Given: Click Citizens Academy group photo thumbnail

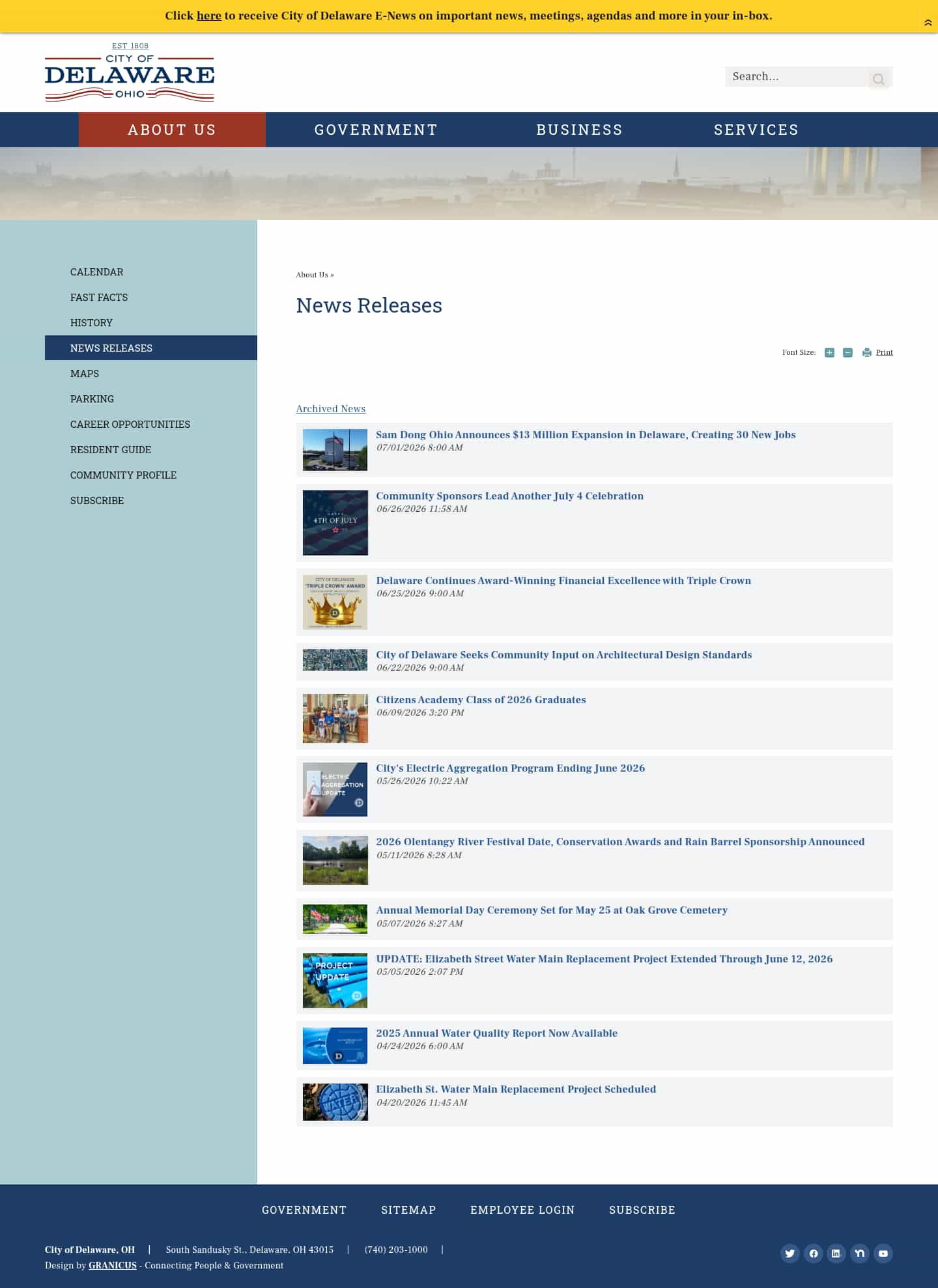Looking at the screenshot, I should click(x=335, y=718).
